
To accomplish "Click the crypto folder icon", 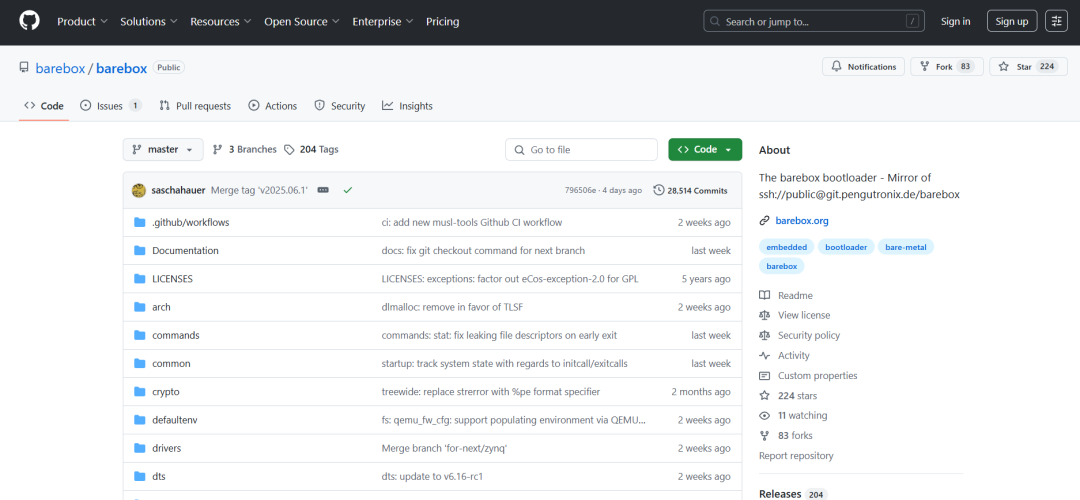I will pyautogui.click(x=140, y=392).
